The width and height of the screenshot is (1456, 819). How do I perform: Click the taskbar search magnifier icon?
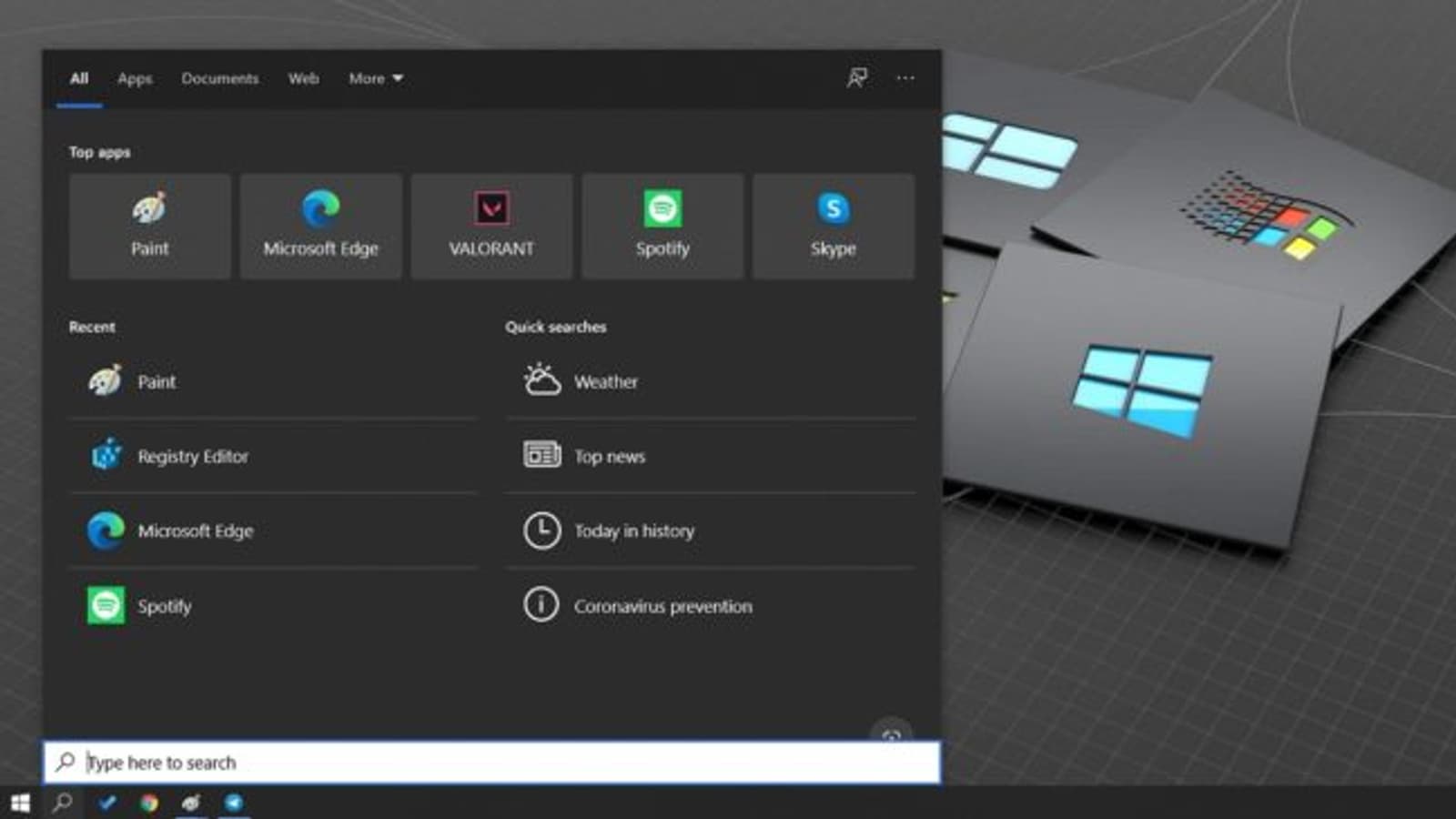point(62,803)
